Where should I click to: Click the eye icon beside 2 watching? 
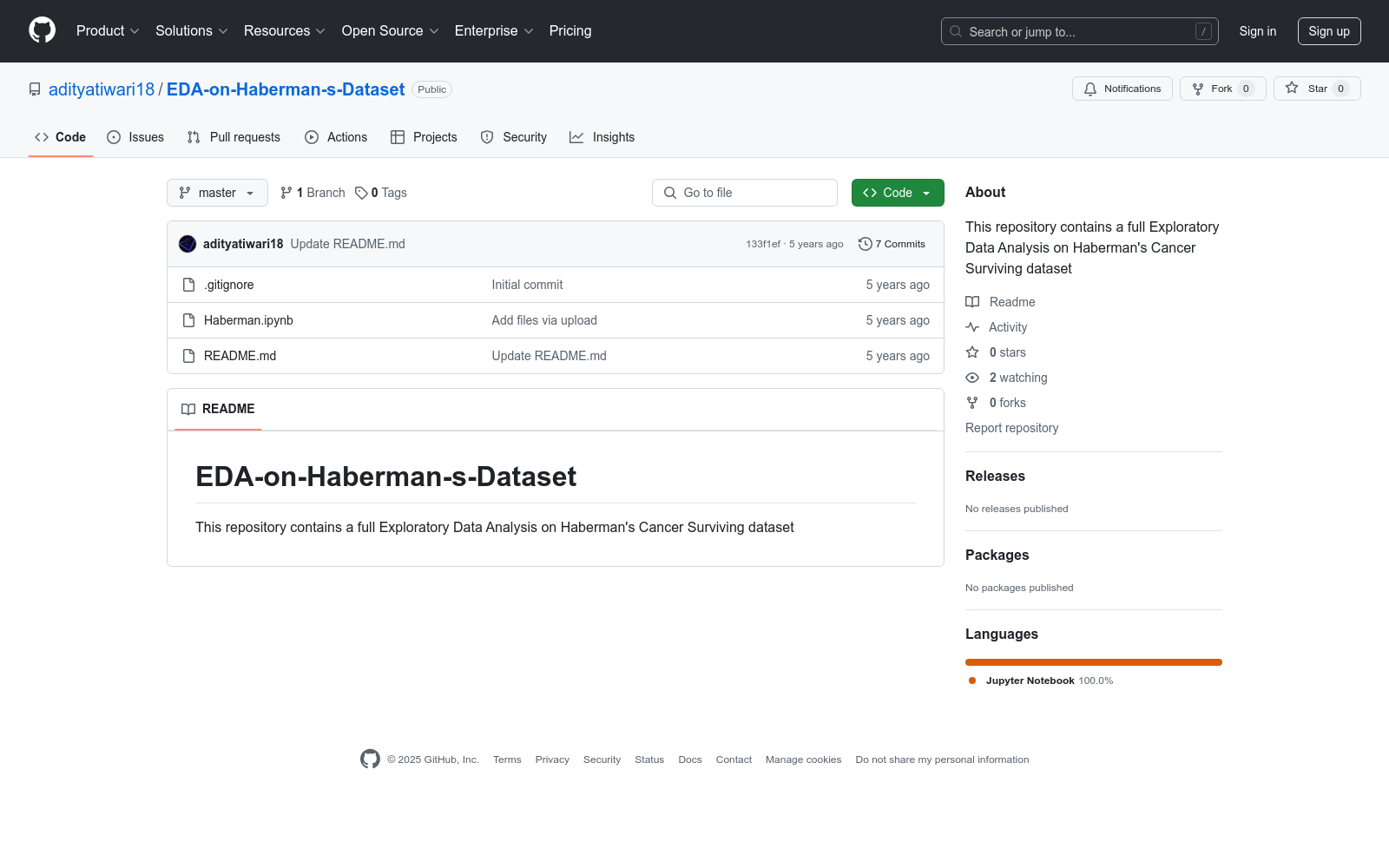click(x=972, y=378)
